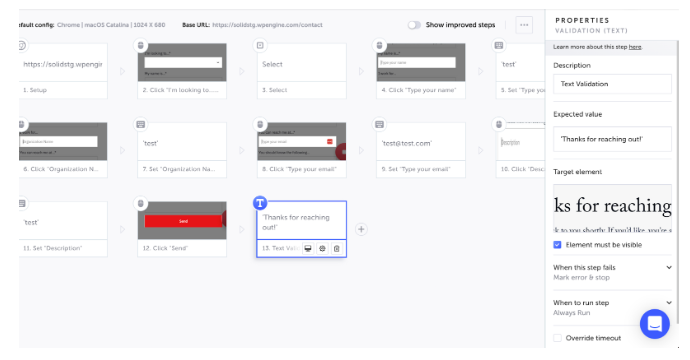Click the mouse icon on step 2
Screen dimensions: 690x360
coord(140,45)
